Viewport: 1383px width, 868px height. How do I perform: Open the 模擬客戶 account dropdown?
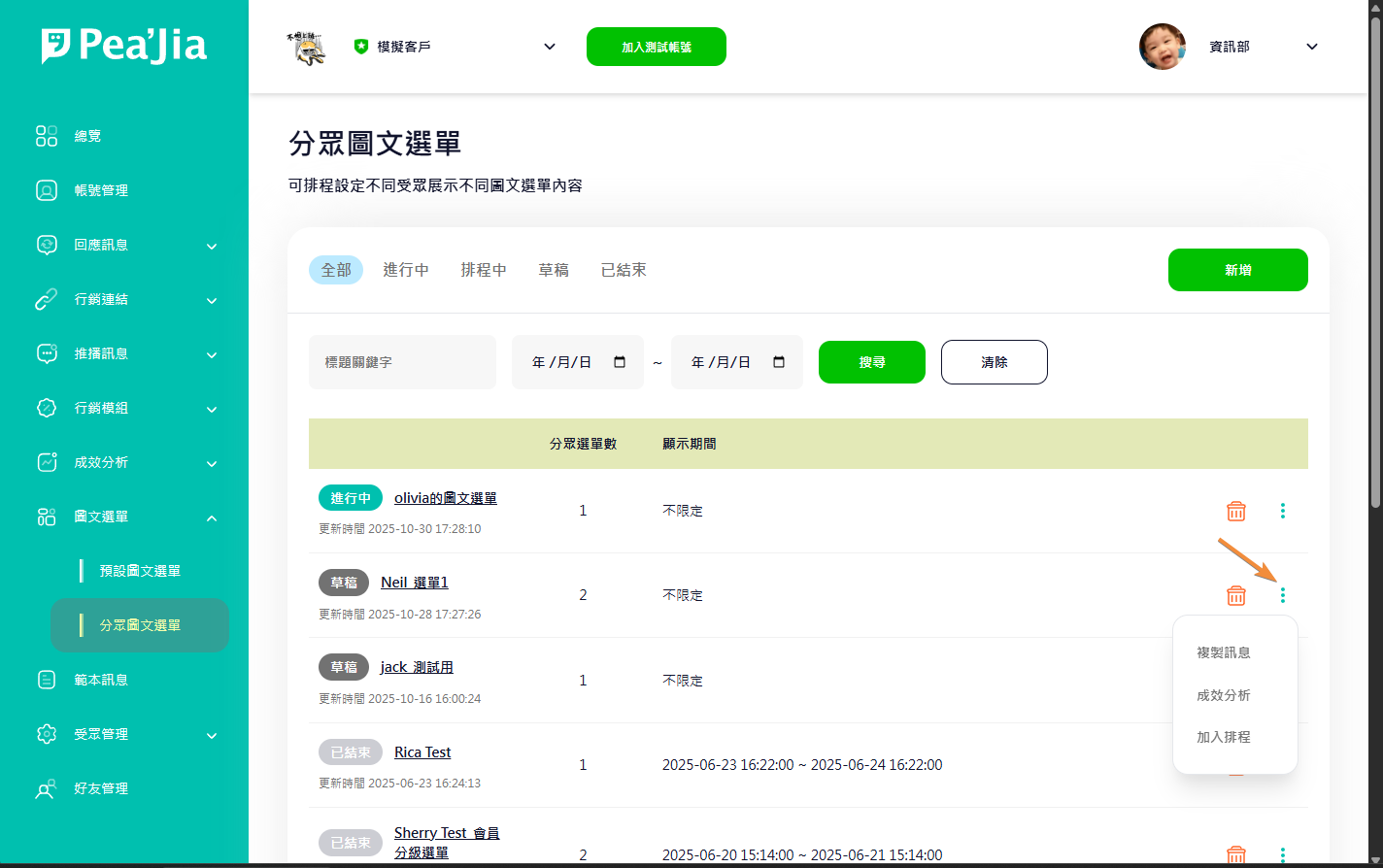550,47
